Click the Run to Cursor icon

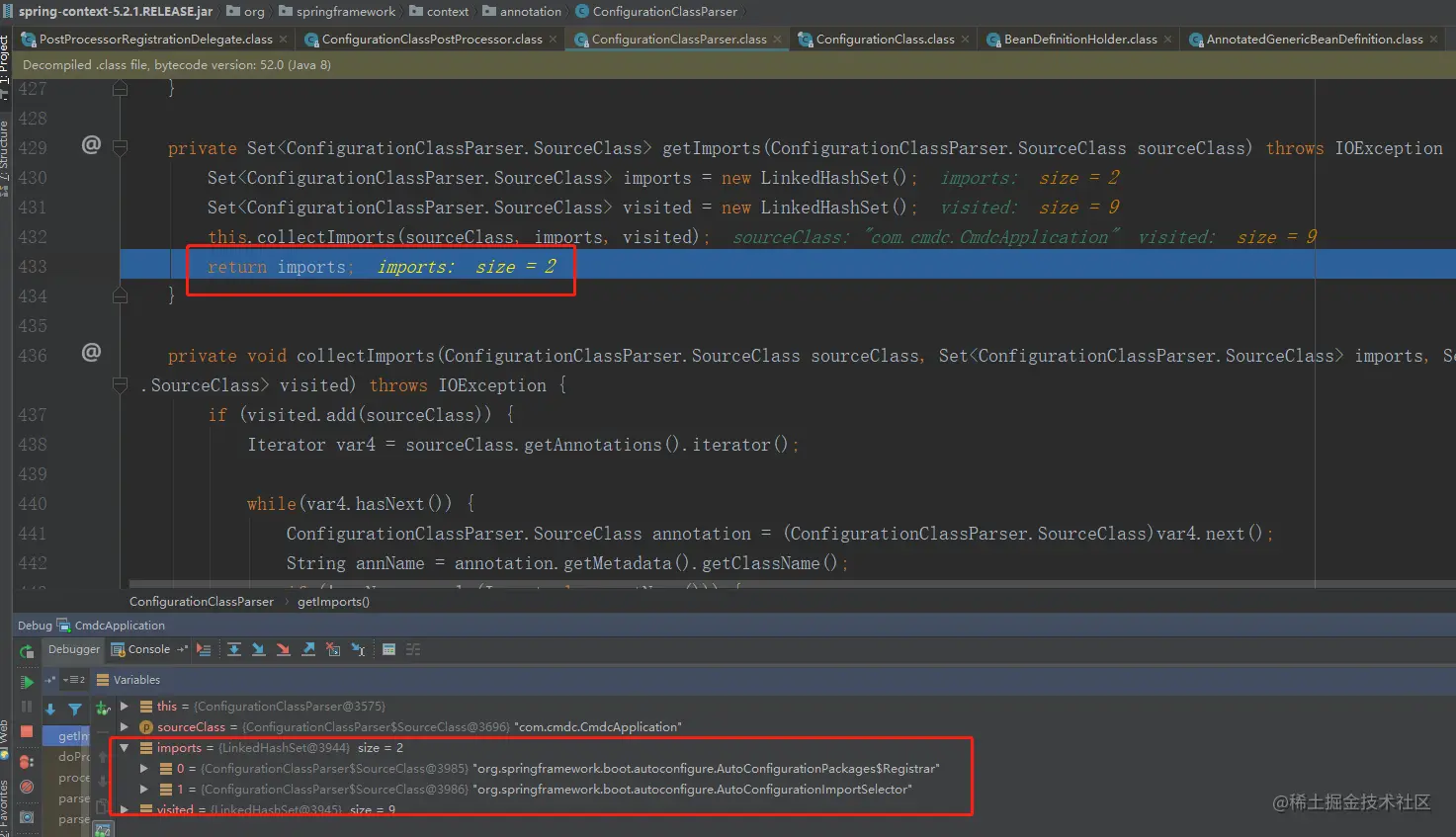pyautogui.click(x=358, y=650)
